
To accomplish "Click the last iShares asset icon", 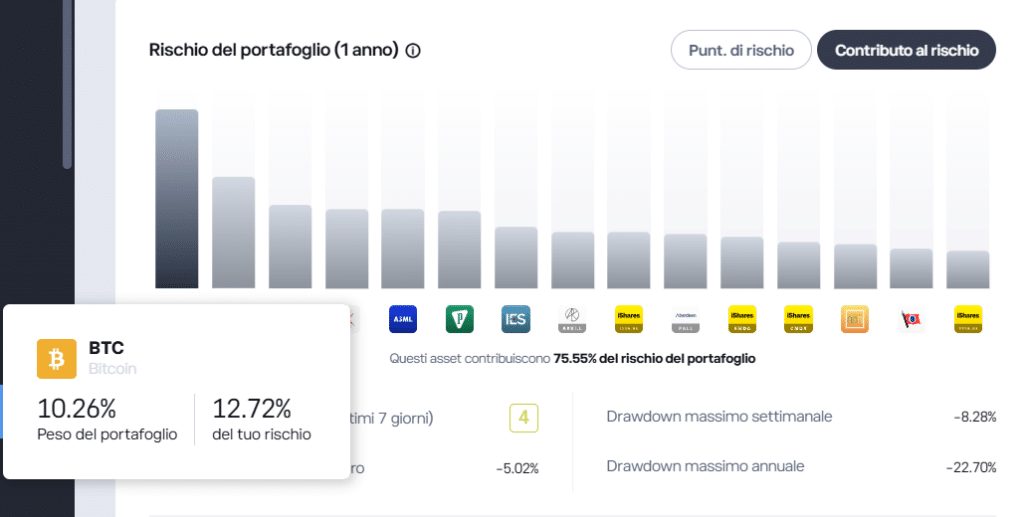I will click(x=968, y=319).
